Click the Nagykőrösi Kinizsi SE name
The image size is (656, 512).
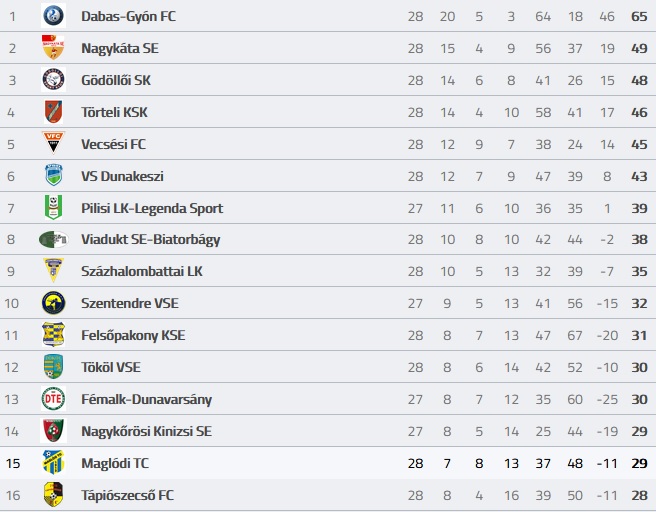146,431
